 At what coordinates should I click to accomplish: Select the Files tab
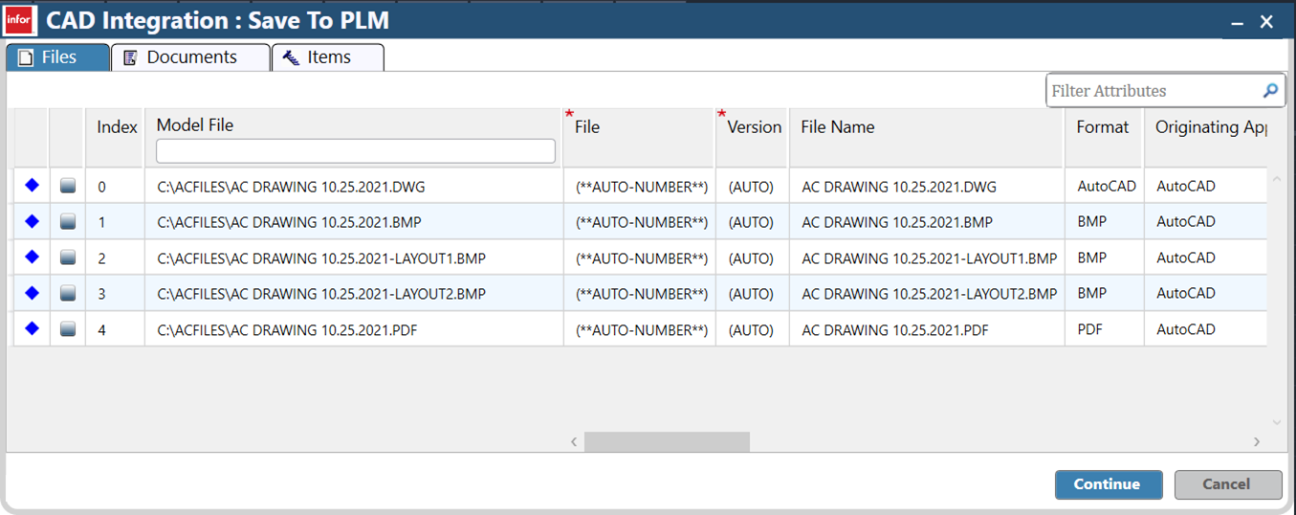click(x=58, y=58)
